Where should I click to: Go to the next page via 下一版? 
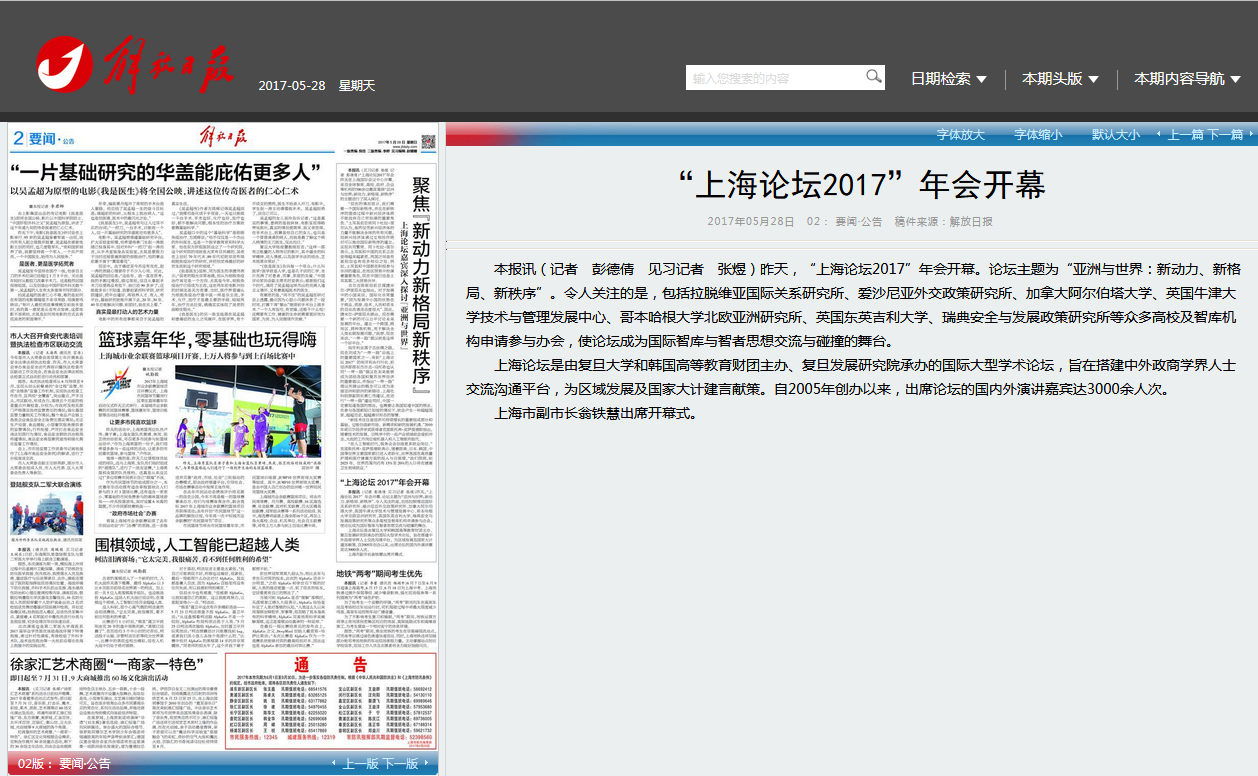click(x=401, y=764)
